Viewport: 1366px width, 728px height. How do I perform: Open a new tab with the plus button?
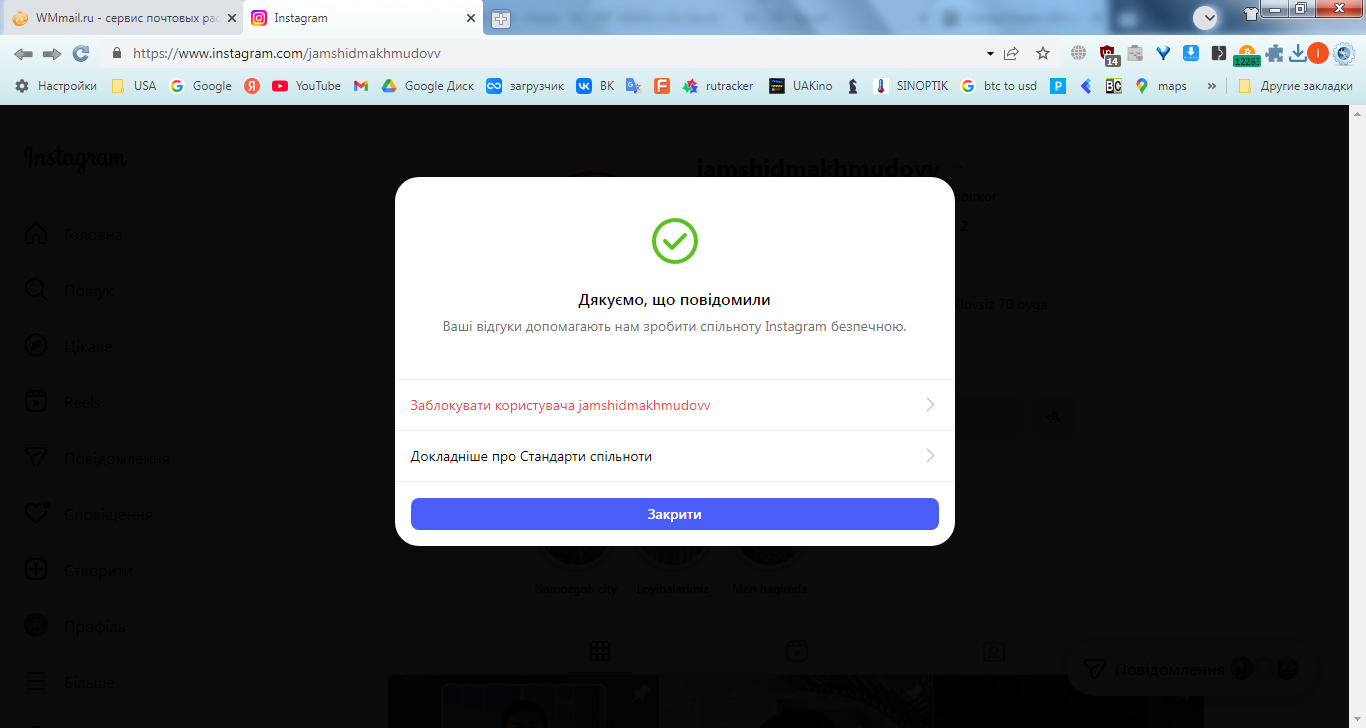pyautogui.click(x=501, y=18)
